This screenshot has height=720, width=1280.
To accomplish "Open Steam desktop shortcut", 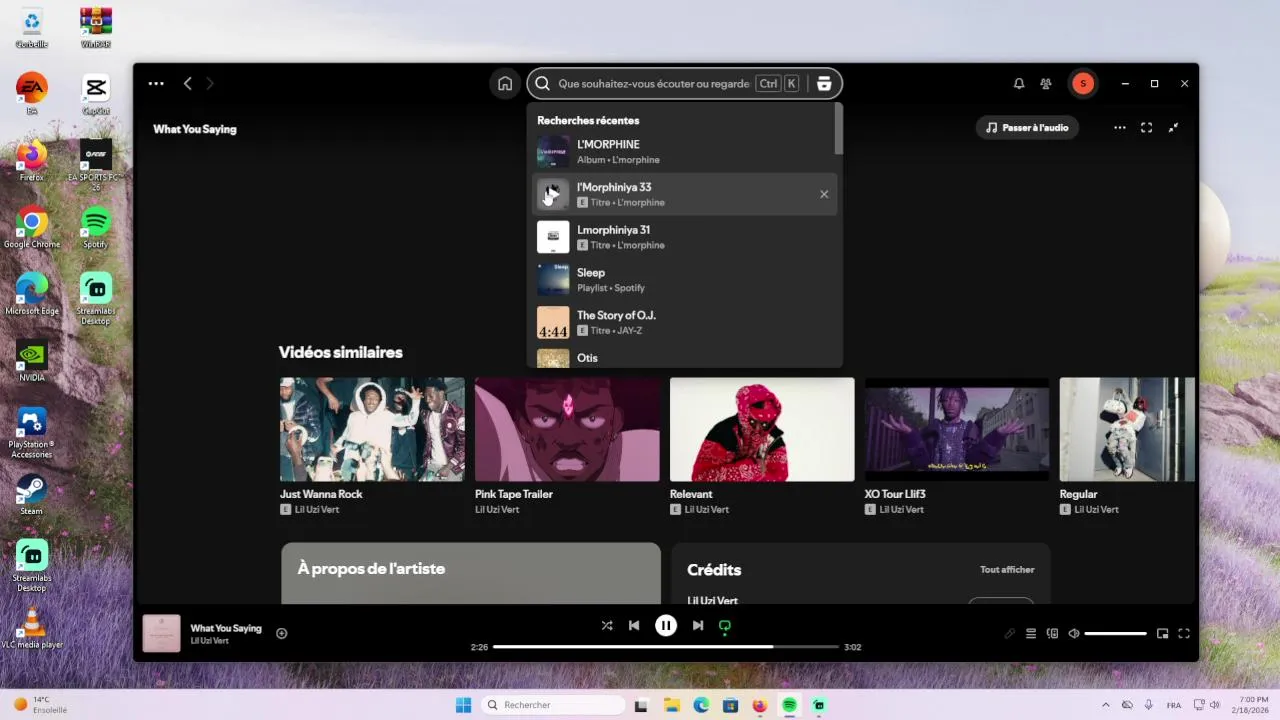I will [32, 495].
